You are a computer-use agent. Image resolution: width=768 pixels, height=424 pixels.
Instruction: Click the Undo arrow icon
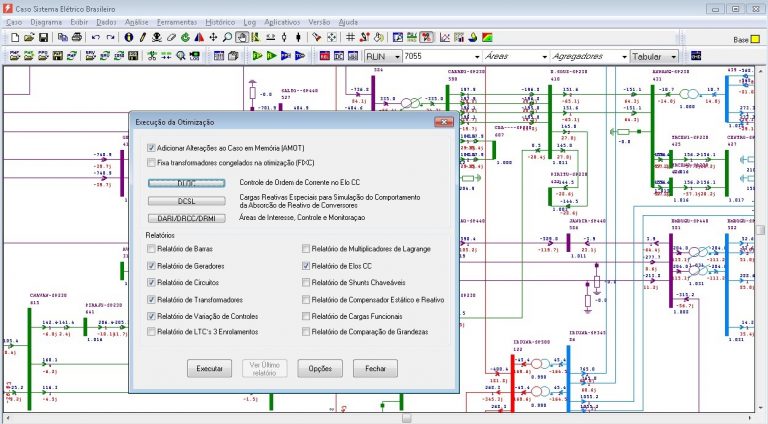[x=95, y=38]
